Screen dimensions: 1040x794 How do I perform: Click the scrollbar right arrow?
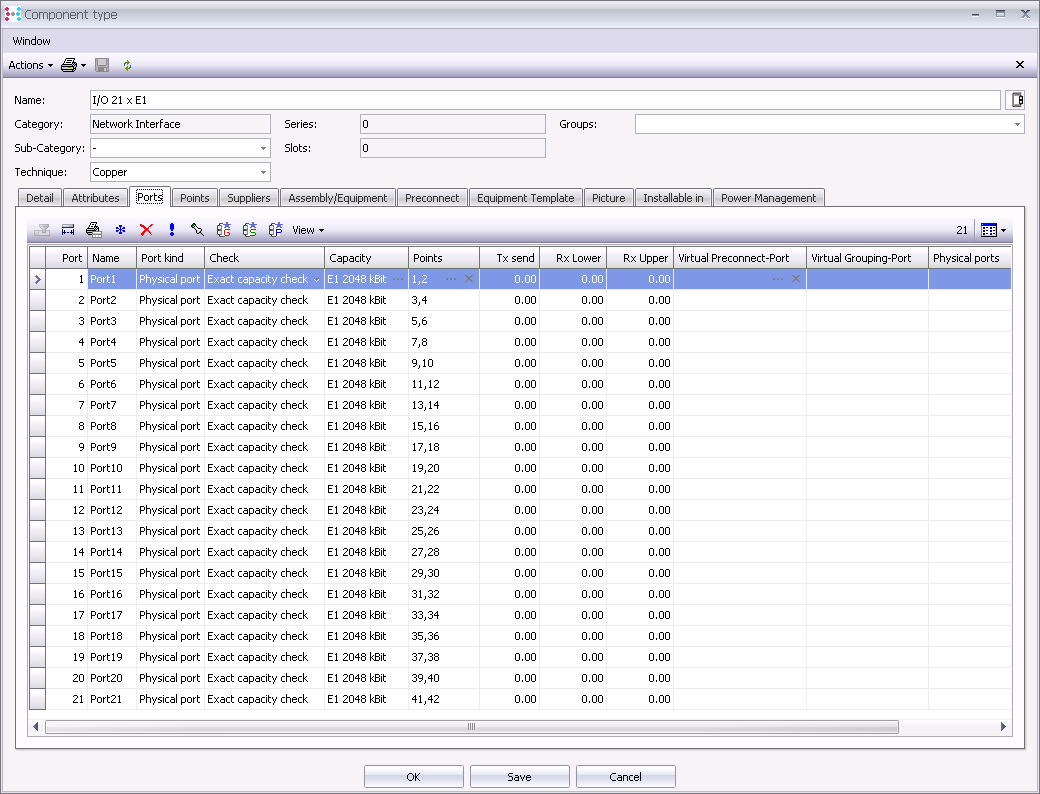tap(1004, 726)
